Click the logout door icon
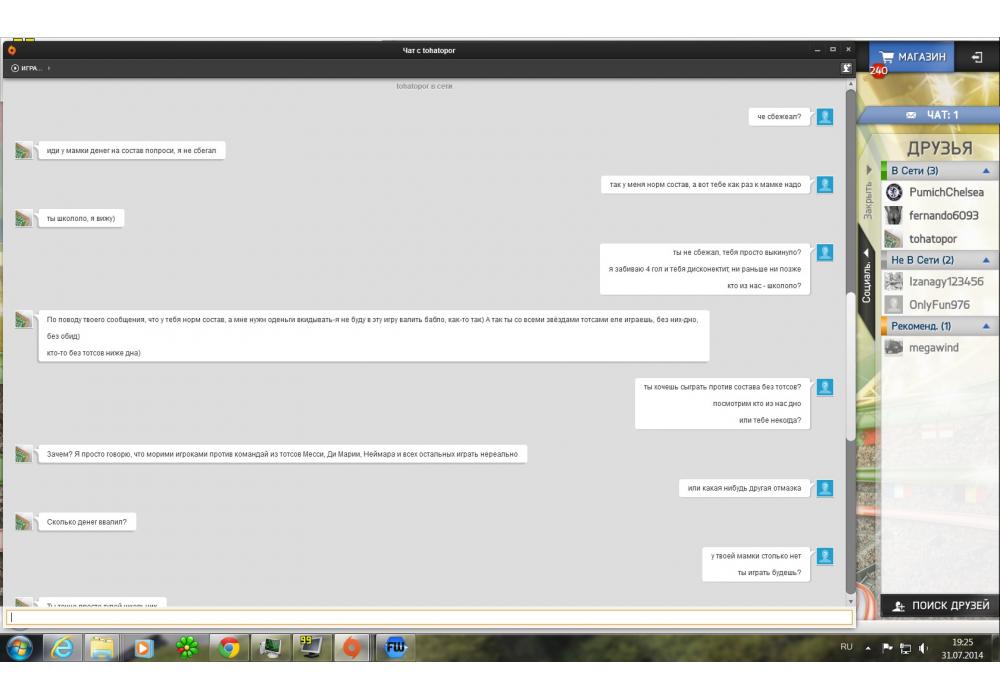Viewport: 1000px width, 700px height. tap(977, 57)
